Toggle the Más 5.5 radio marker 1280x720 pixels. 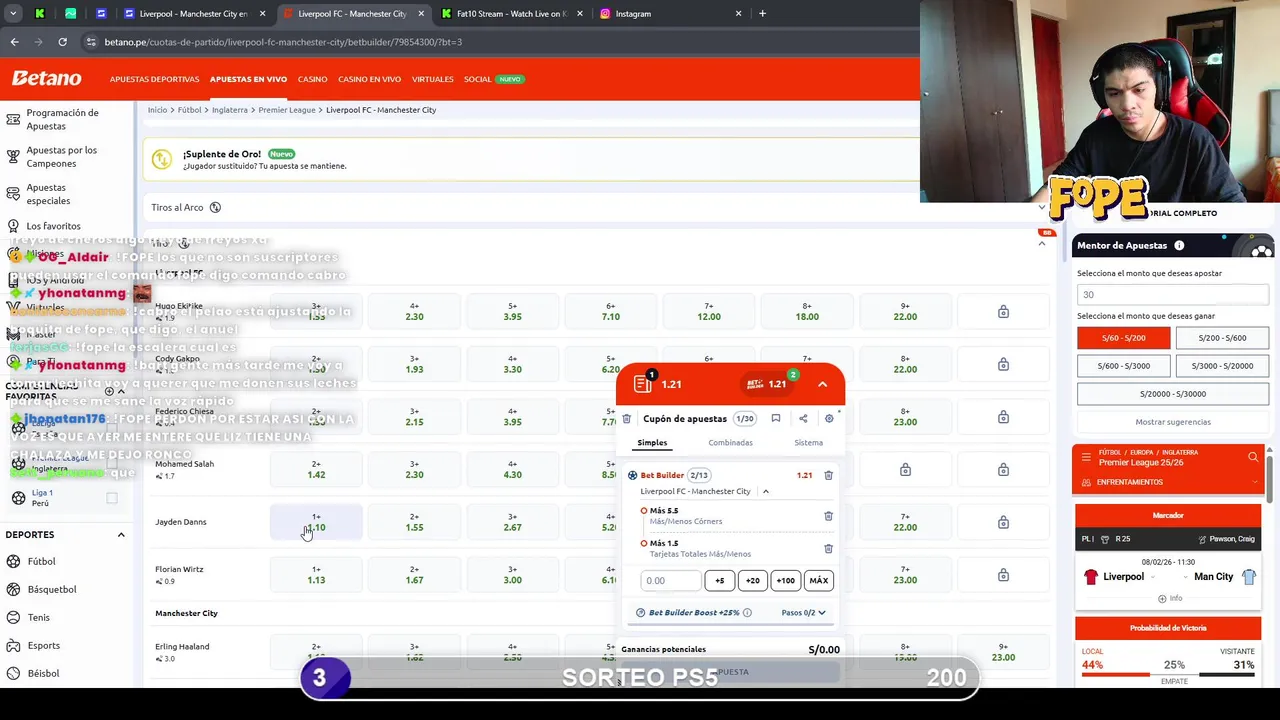click(x=644, y=511)
